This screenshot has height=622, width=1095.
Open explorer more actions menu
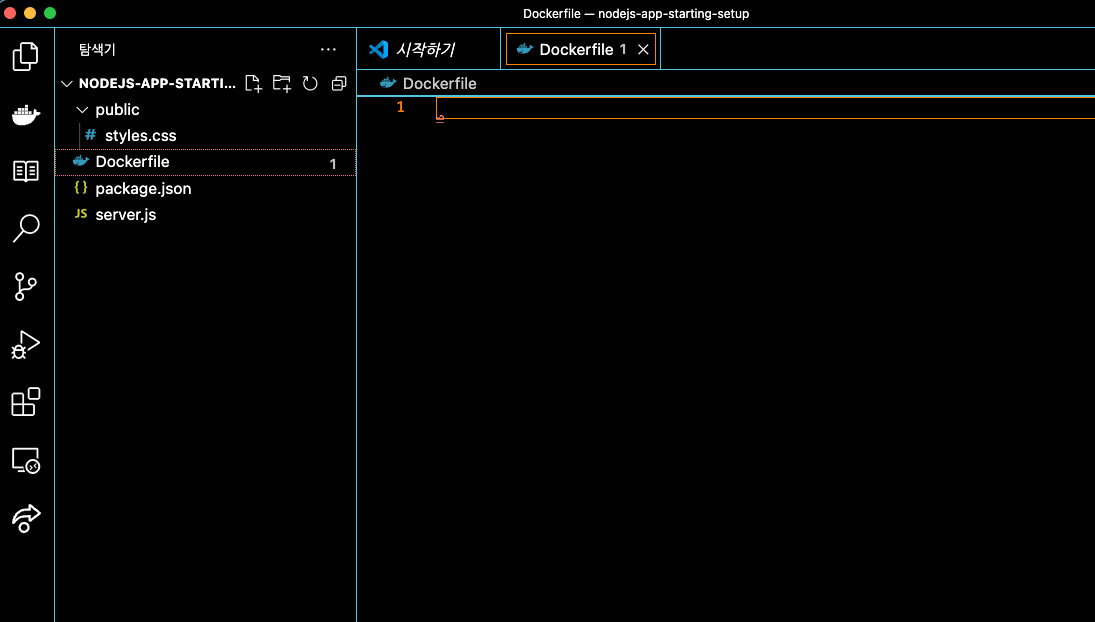pos(328,50)
